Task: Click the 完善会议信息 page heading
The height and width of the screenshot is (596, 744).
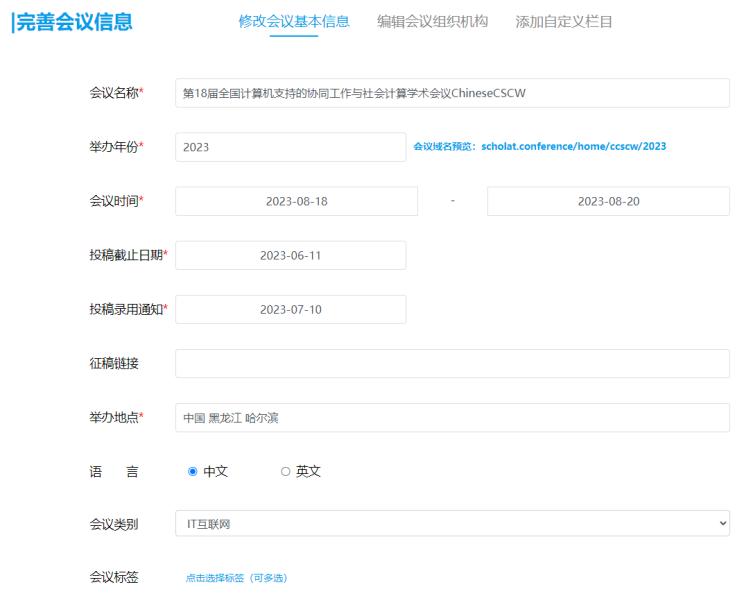Action: click(72, 22)
